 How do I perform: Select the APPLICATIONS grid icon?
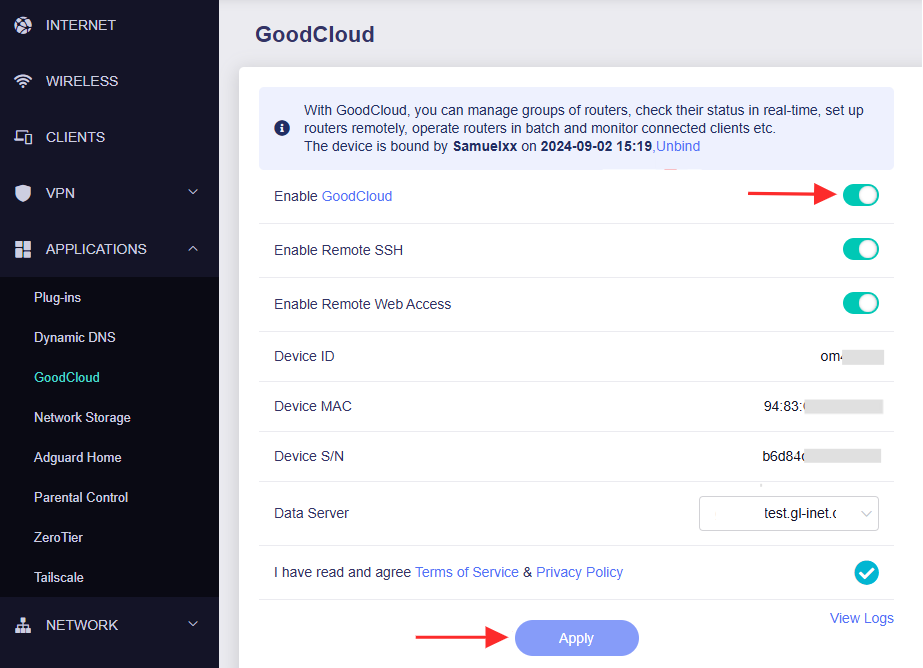[x=22, y=248]
